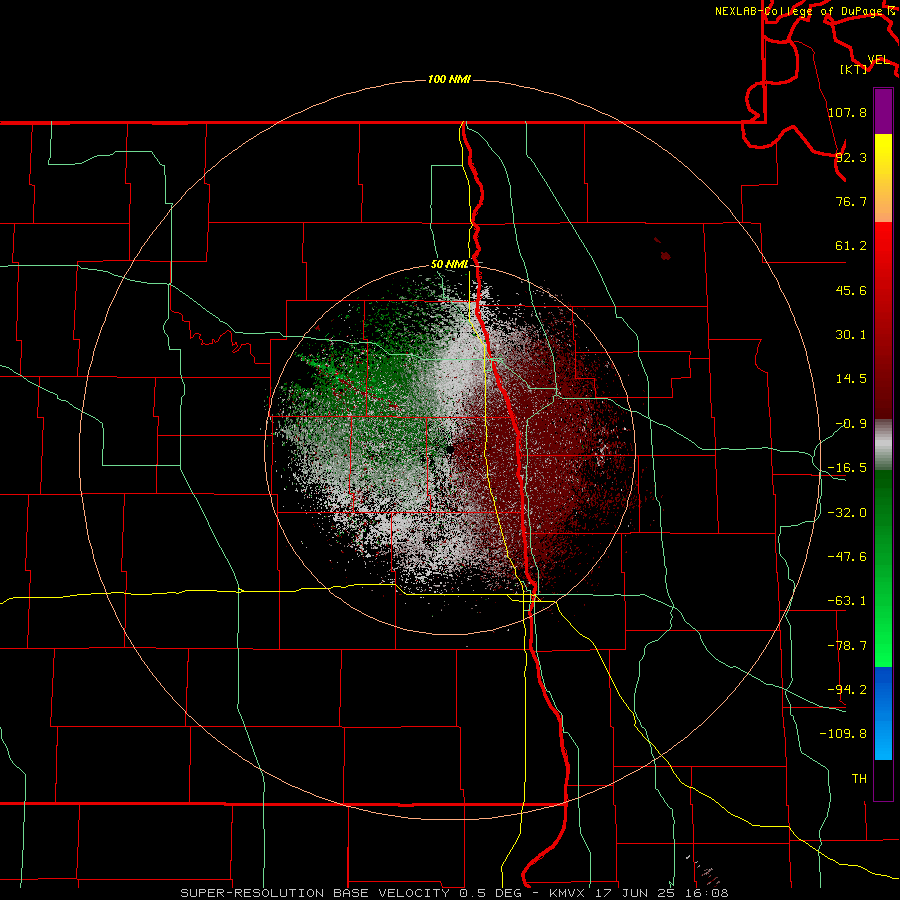
Task: Click the 61.2 velocity scale value
Action: [851, 246]
